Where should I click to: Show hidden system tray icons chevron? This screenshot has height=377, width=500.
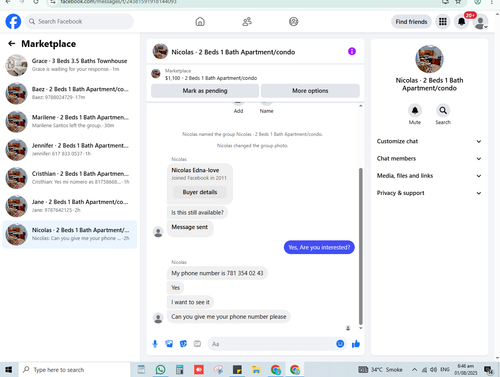[414, 369]
